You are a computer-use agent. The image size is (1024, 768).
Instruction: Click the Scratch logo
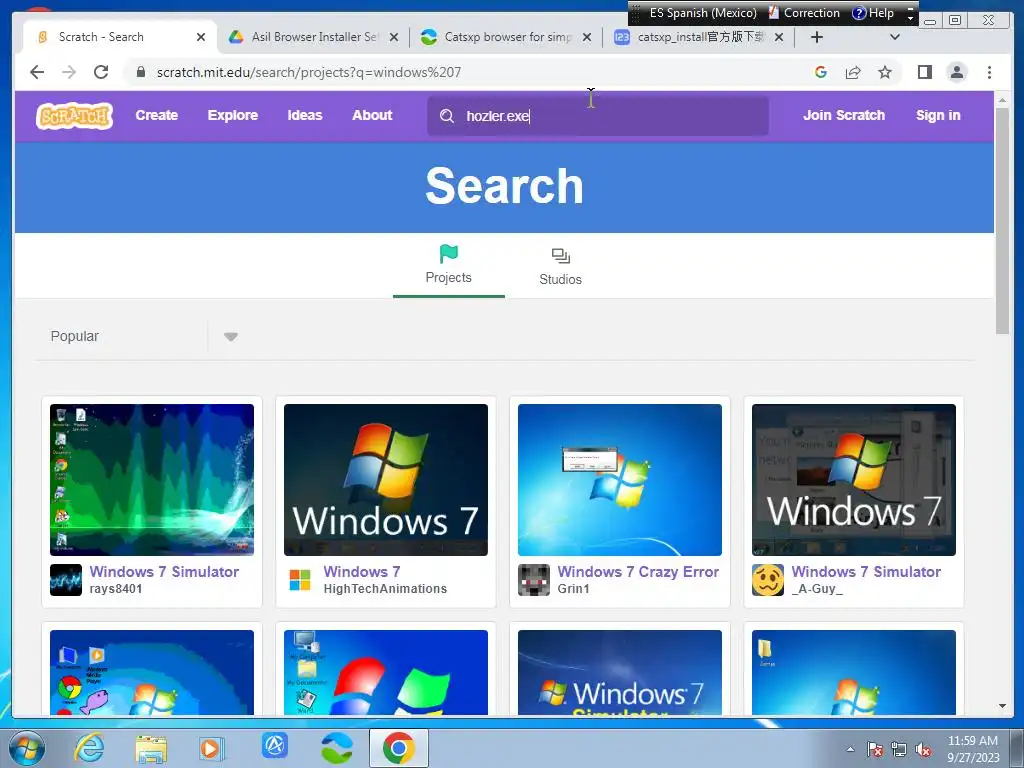74,116
